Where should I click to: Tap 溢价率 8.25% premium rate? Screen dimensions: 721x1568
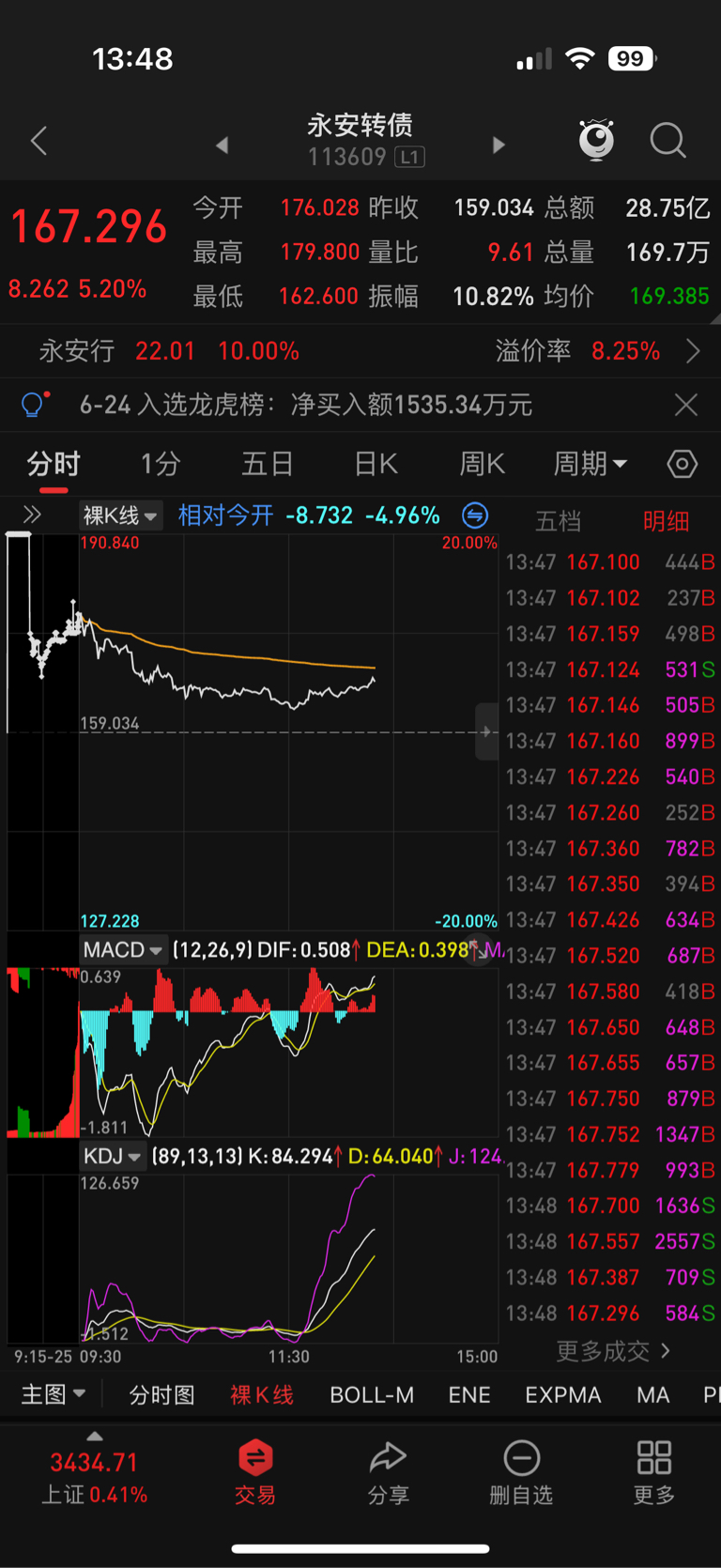(577, 351)
